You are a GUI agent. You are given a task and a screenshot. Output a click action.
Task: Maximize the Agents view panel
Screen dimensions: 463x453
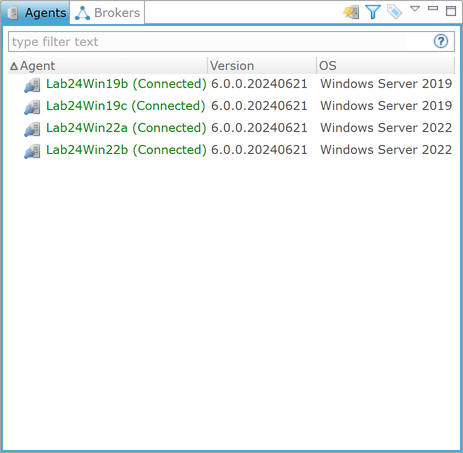coord(451,11)
